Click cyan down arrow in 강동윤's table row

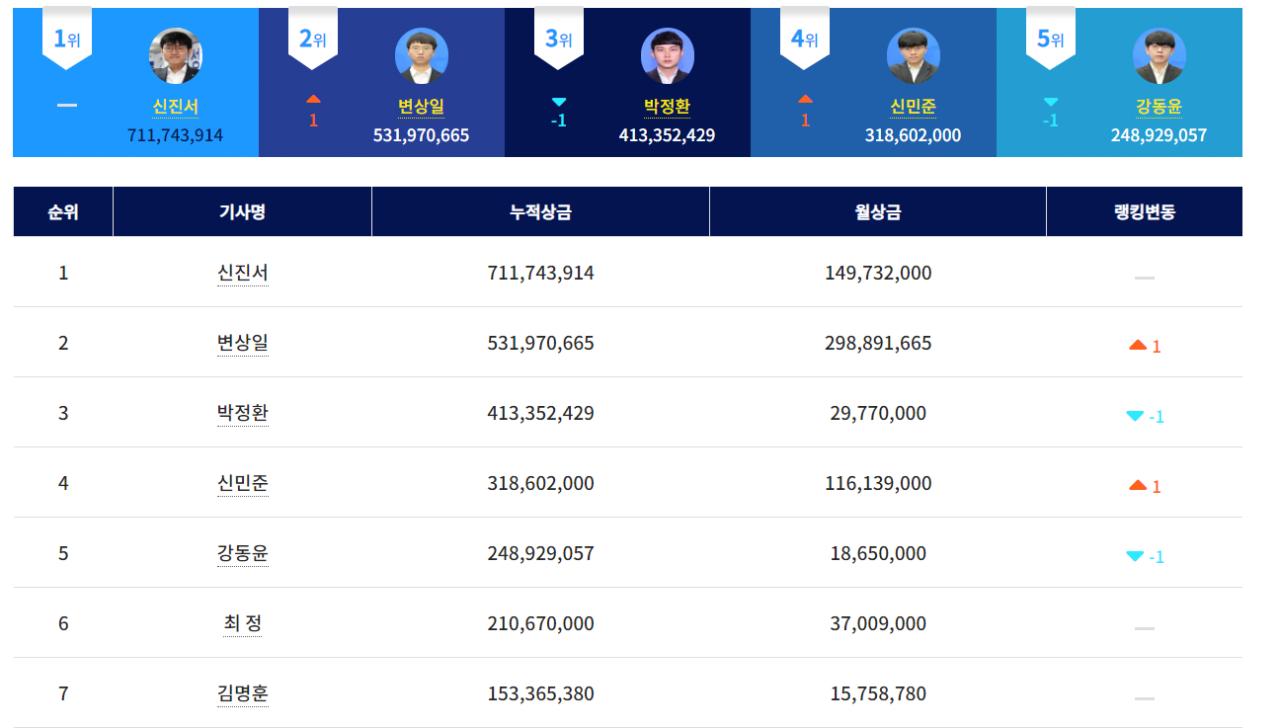(1135, 556)
